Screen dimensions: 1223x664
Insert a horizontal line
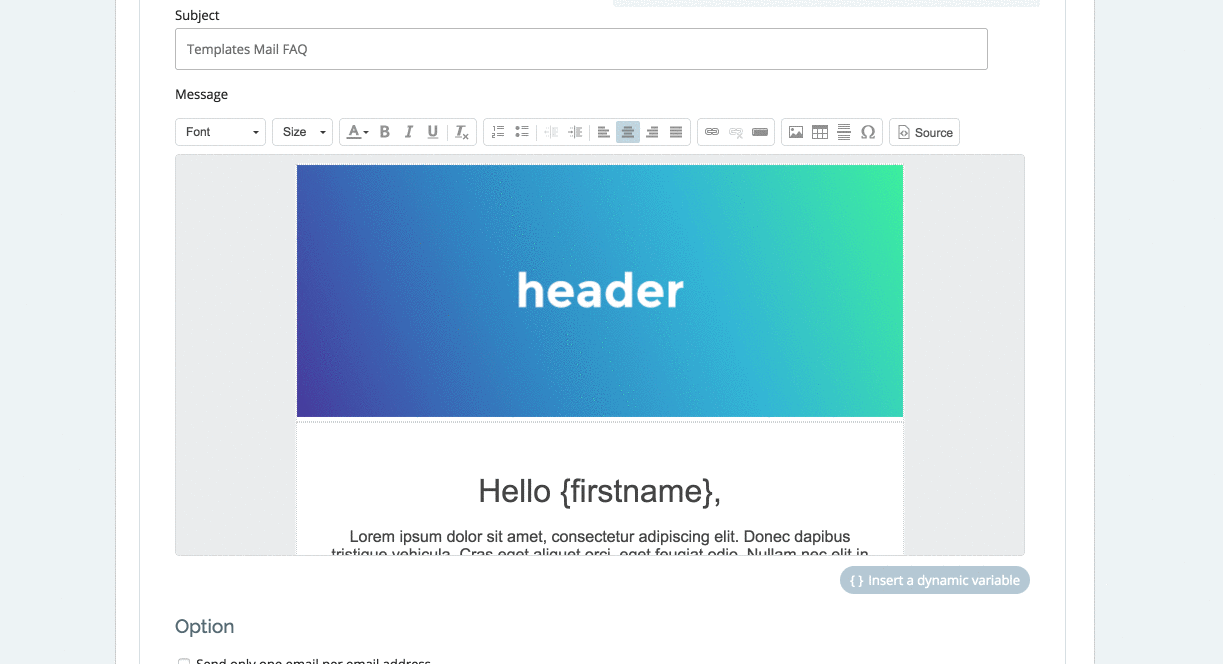844,132
